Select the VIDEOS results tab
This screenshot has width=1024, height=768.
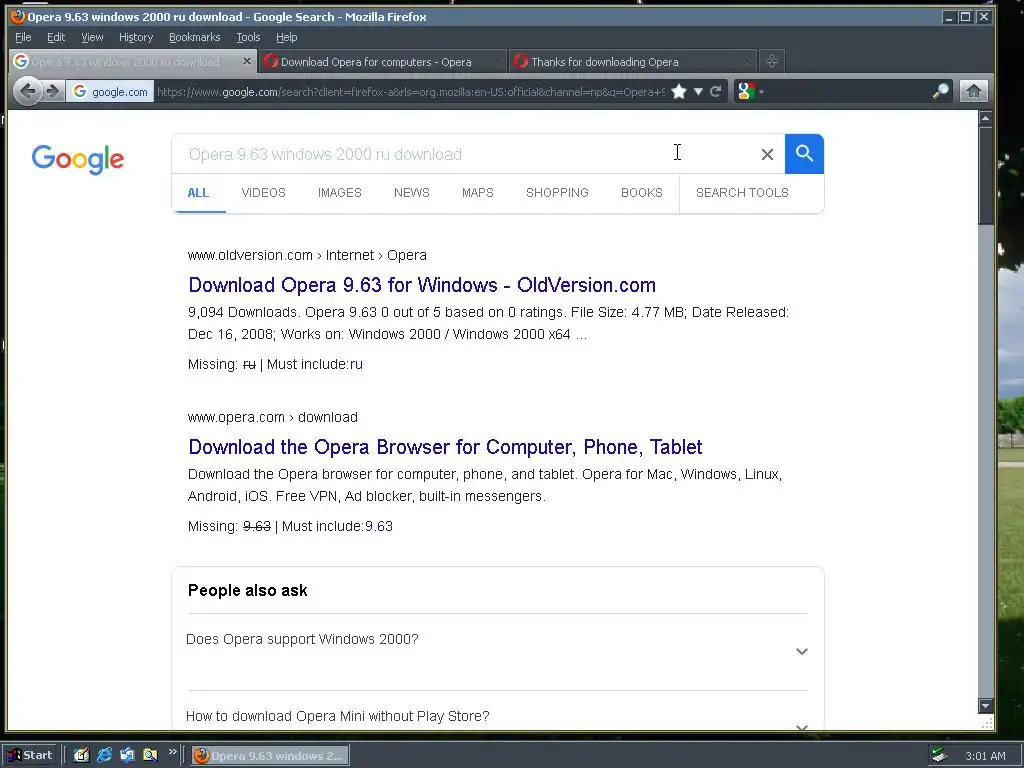(263, 193)
